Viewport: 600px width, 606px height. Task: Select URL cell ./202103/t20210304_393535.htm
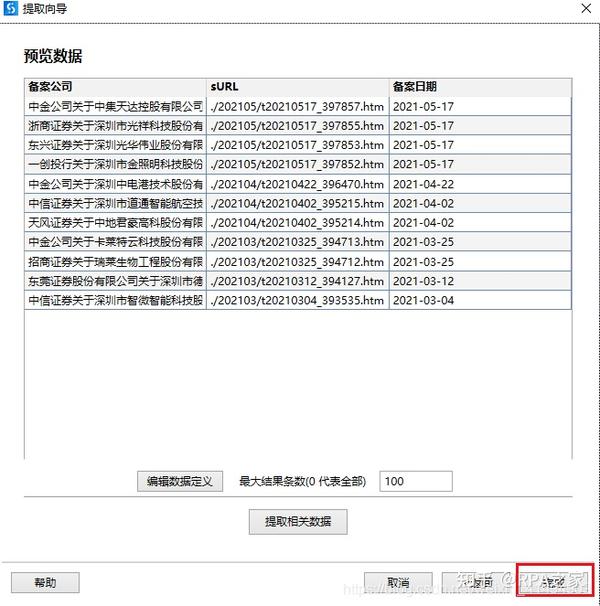(x=298, y=300)
